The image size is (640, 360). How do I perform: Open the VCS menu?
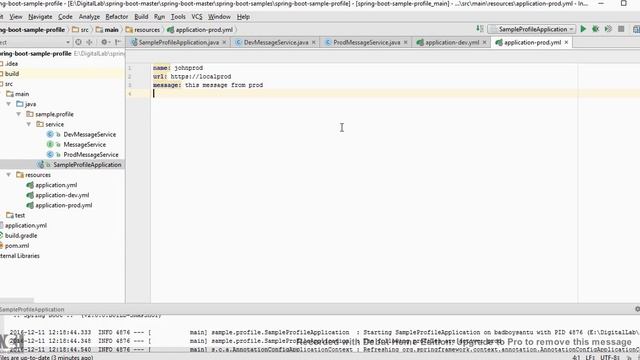(197, 17)
